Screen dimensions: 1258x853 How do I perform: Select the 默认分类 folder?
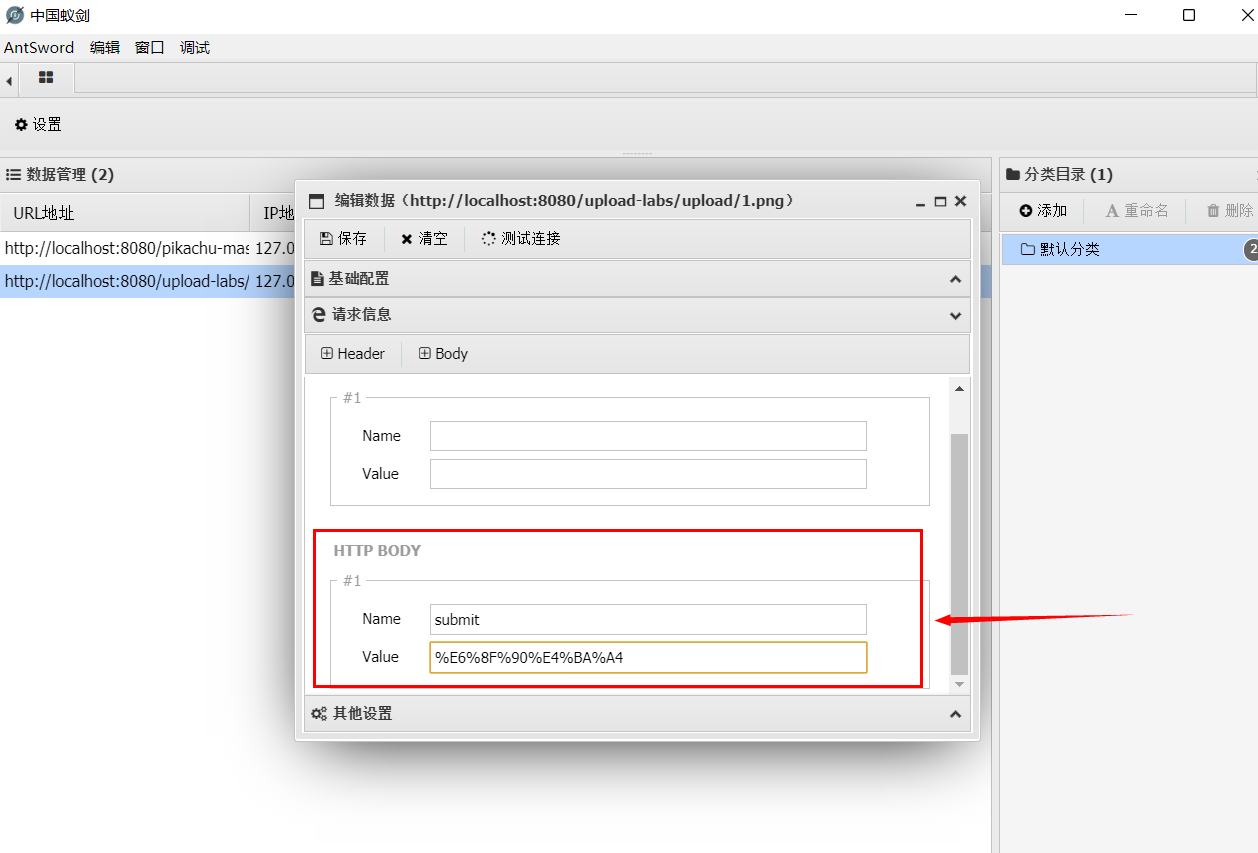click(1129, 249)
